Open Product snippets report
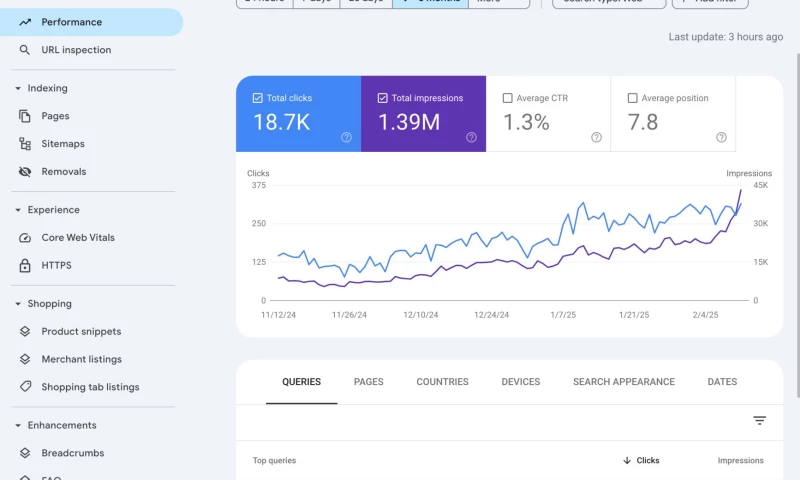Image resolution: width=800 pixels, height=480 pixels. tap(81, 332)
